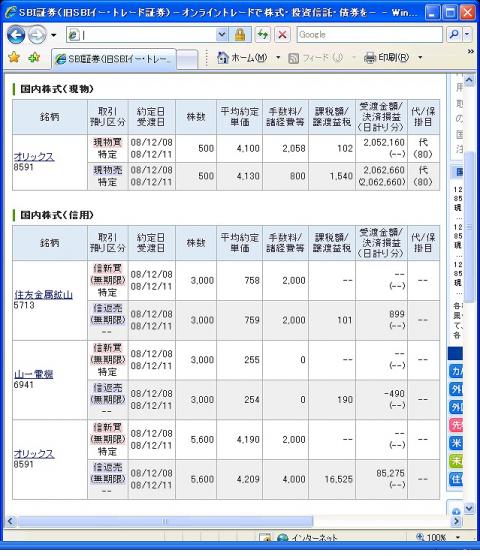Click the security padlock icon
Image resolution: width=480 pixels, height=556 pixels.
240,35
